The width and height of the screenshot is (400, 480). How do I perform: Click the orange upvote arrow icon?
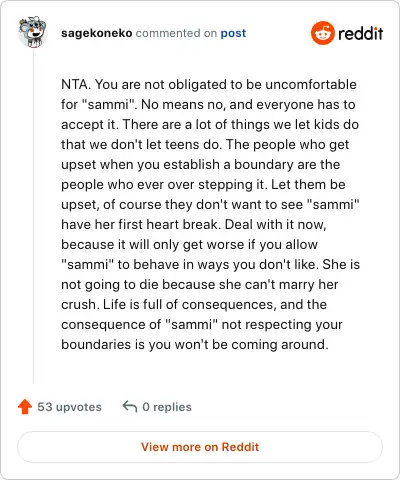[25, 407]
